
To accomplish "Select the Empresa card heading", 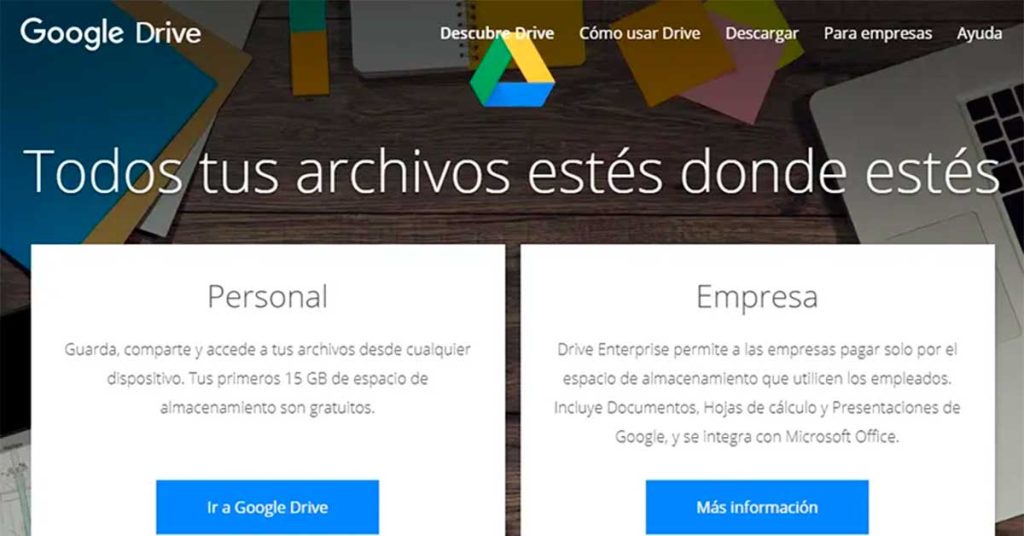I will coord(757,297).
